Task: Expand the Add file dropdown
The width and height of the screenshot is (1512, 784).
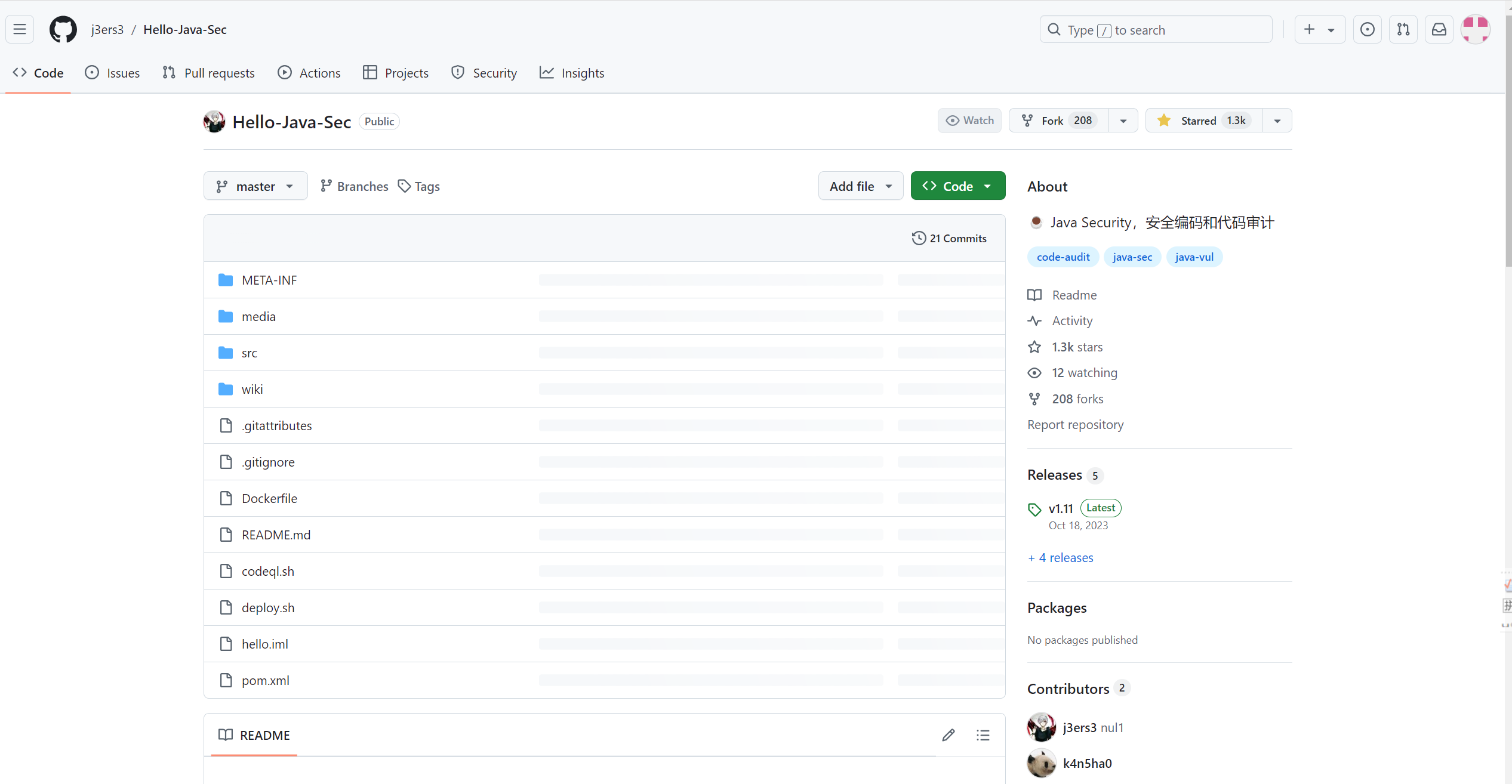Action: pos(860,186)
